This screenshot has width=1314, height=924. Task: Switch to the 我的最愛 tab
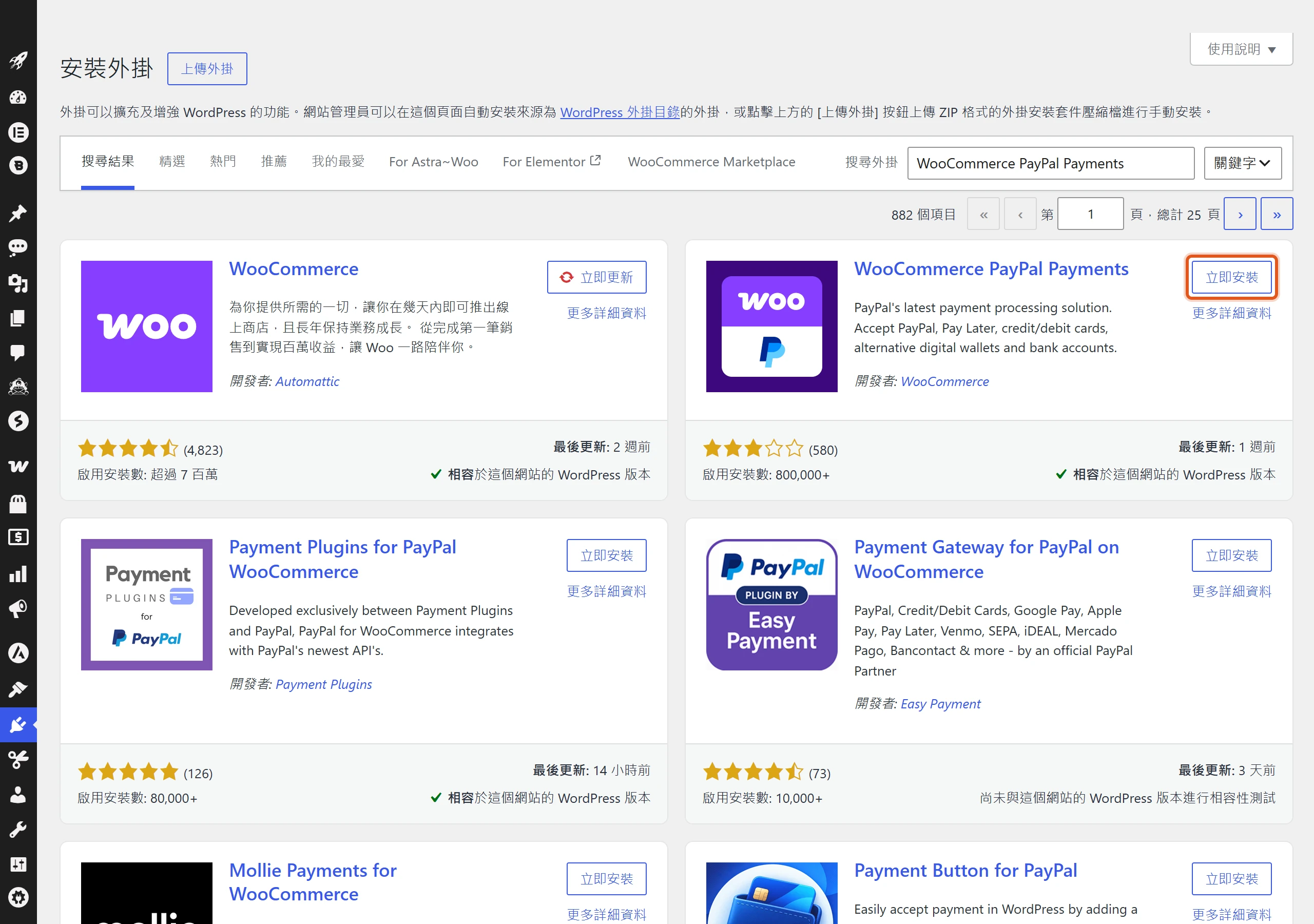[338, 161]
